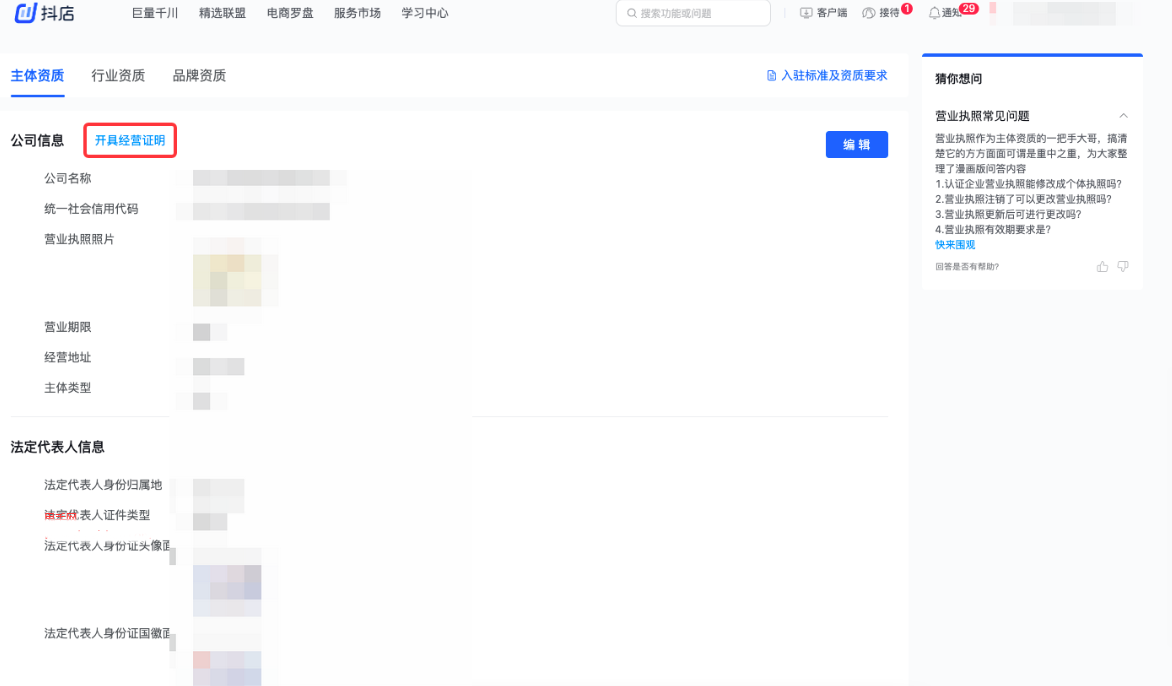Open the 客户端 download icon
This screenshot has width=1172, height=686.
[806, 13]
